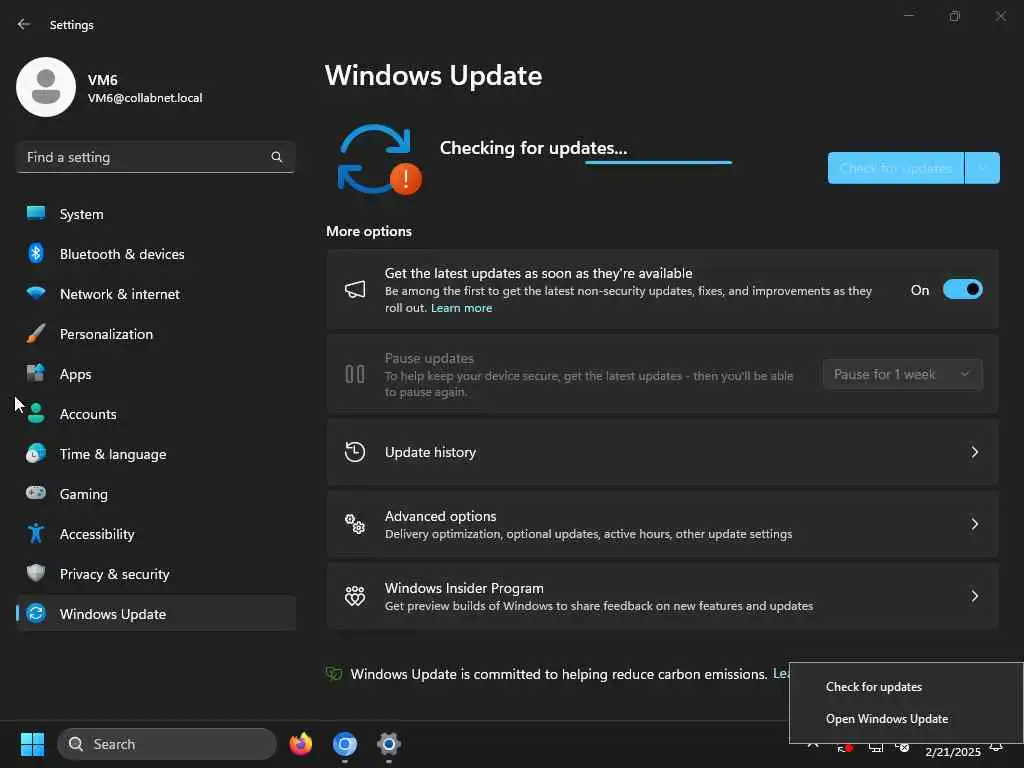Expand Advanced options with its chevron

[974, 524]
